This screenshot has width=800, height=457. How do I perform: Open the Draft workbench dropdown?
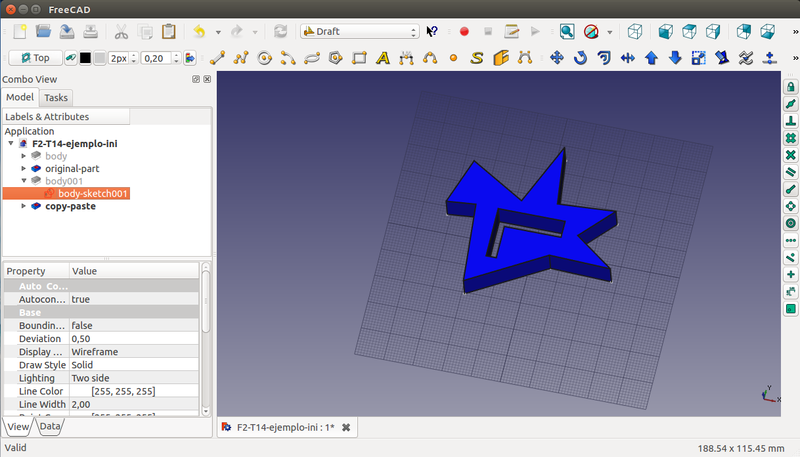tap(358, 31)
